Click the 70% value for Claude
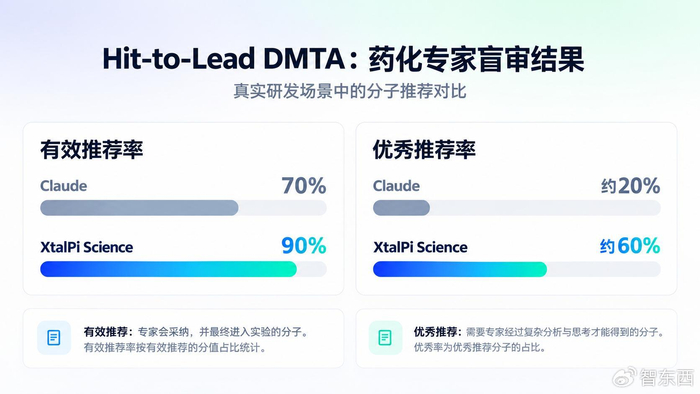Viewport: 700px width, 394px height. point(304,186)
